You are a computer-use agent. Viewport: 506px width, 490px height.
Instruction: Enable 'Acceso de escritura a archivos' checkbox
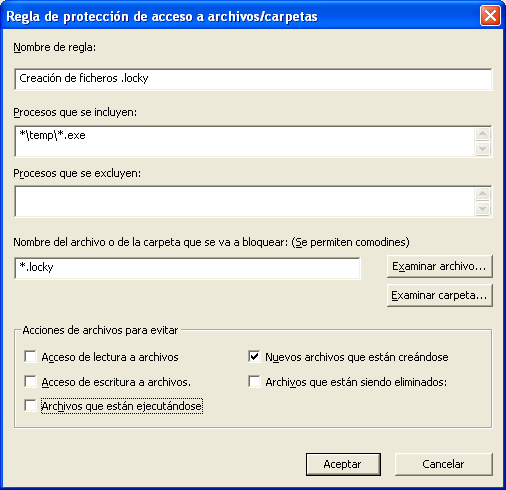[30, 381]
